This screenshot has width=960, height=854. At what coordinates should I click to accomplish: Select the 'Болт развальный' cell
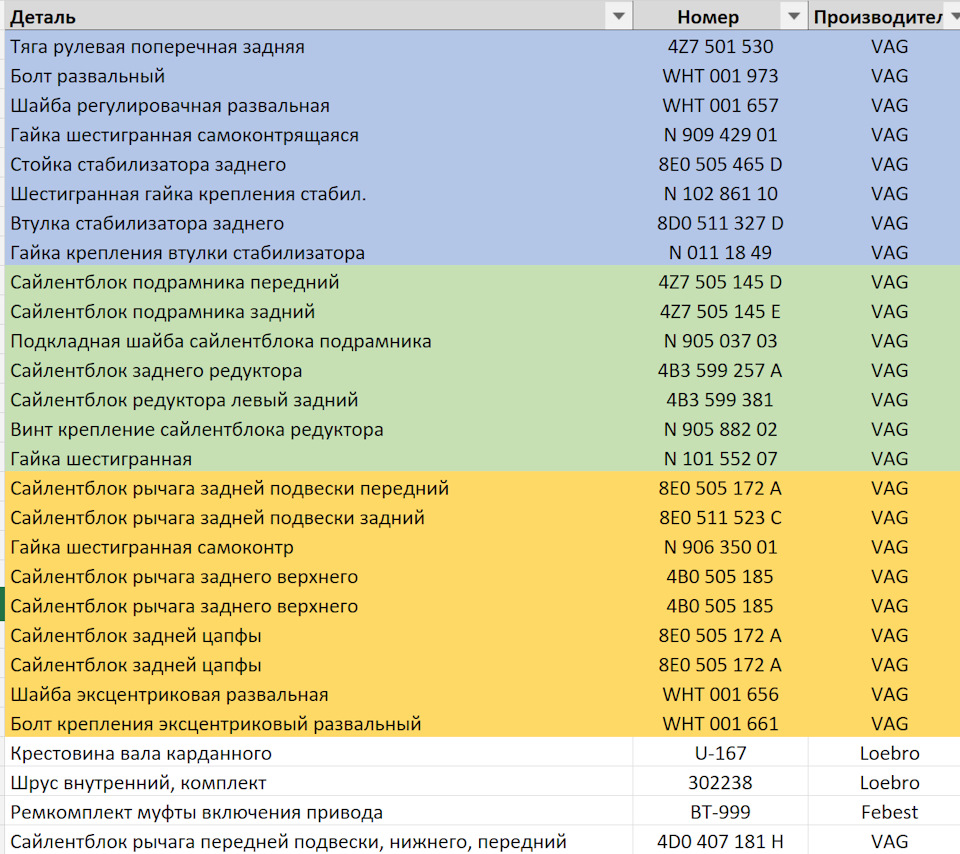pyautogui.click(x=88, y=76)
